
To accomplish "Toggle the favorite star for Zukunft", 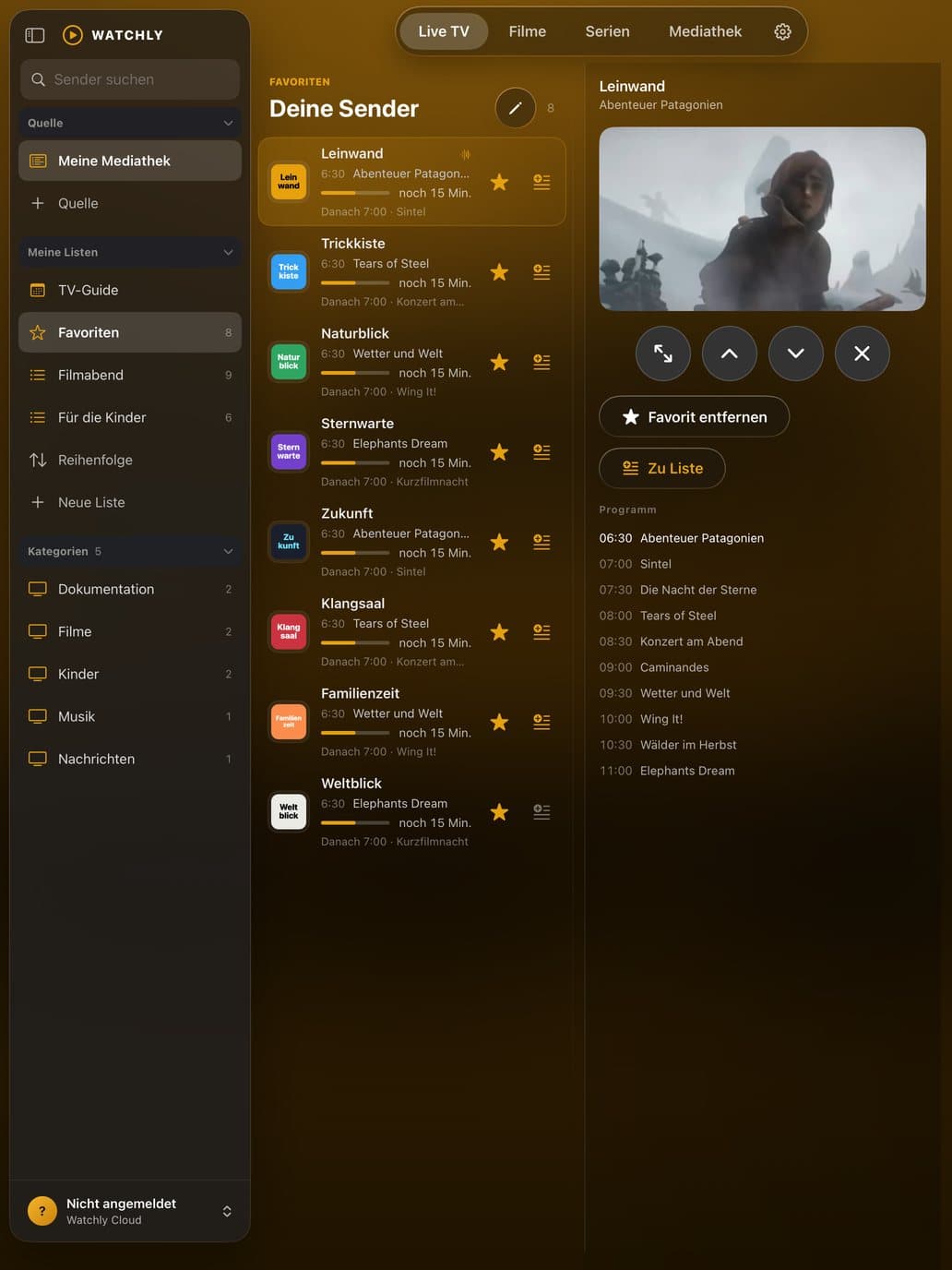I will pyautogui.click(x=499, y=542).
